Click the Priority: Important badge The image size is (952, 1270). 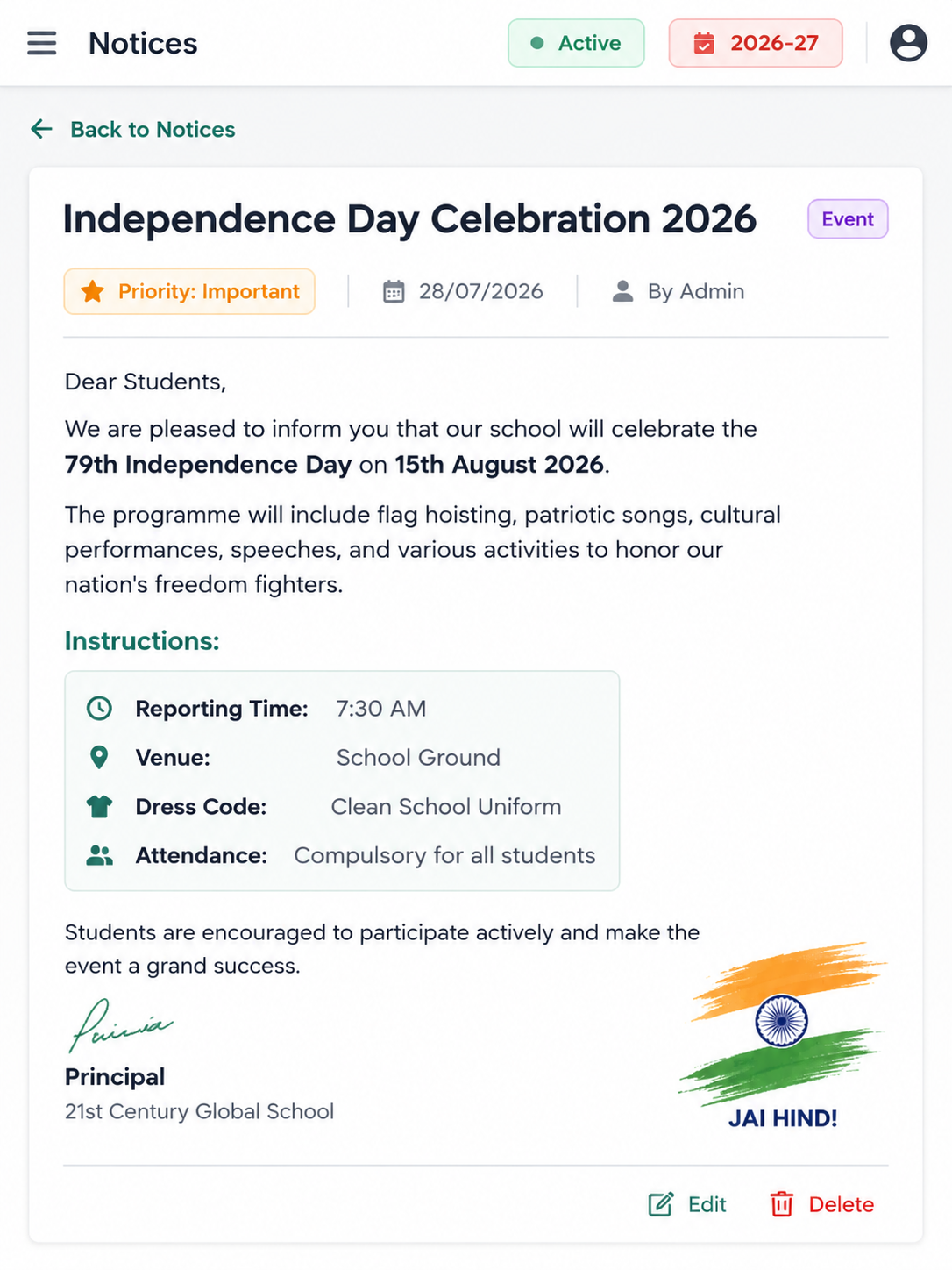[x=189, y=291]
